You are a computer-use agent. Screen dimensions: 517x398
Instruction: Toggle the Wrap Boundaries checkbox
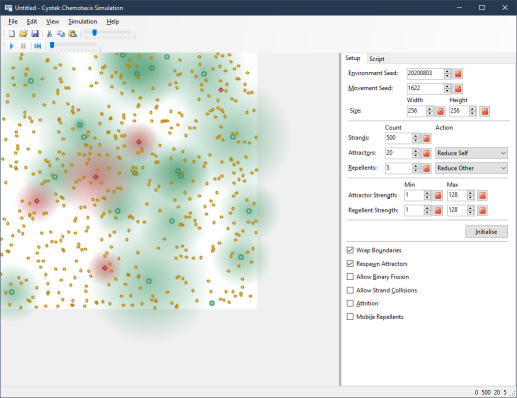(x=350, y=250)
